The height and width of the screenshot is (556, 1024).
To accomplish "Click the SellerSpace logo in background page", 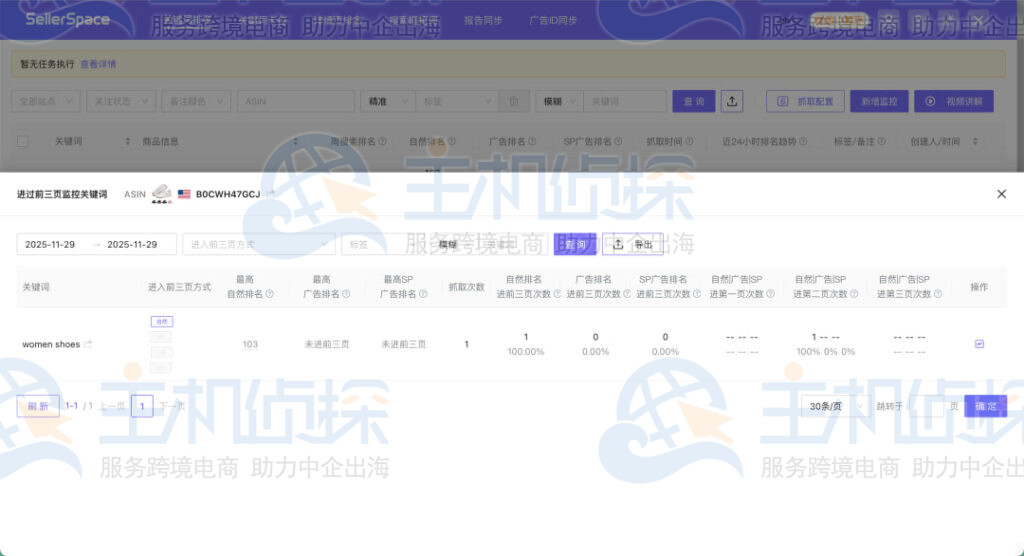I will (67, 20).
